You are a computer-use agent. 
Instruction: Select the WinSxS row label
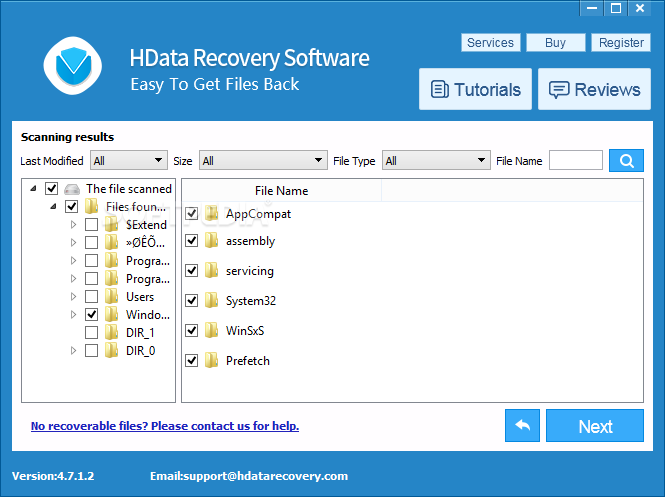[x=245, y=330]
